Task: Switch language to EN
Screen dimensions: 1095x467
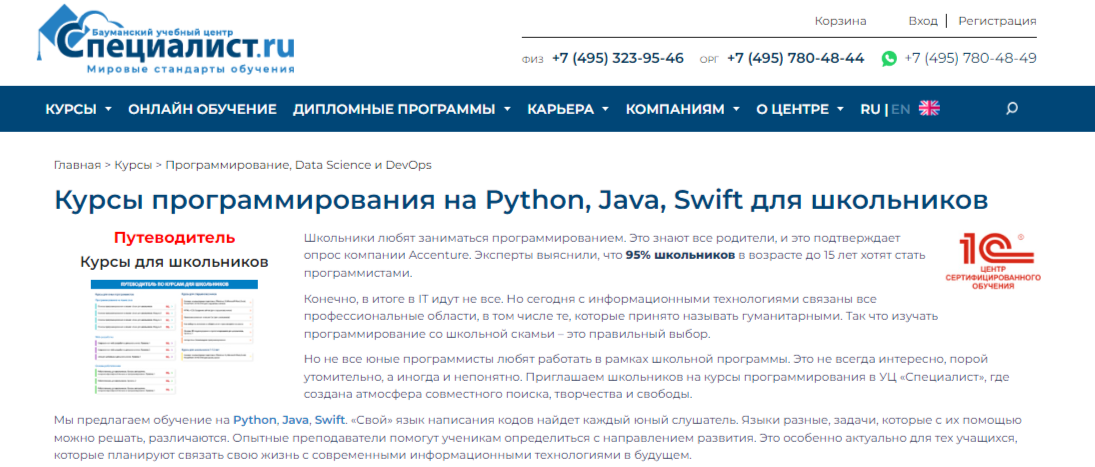Action: (x=901, y=109)
